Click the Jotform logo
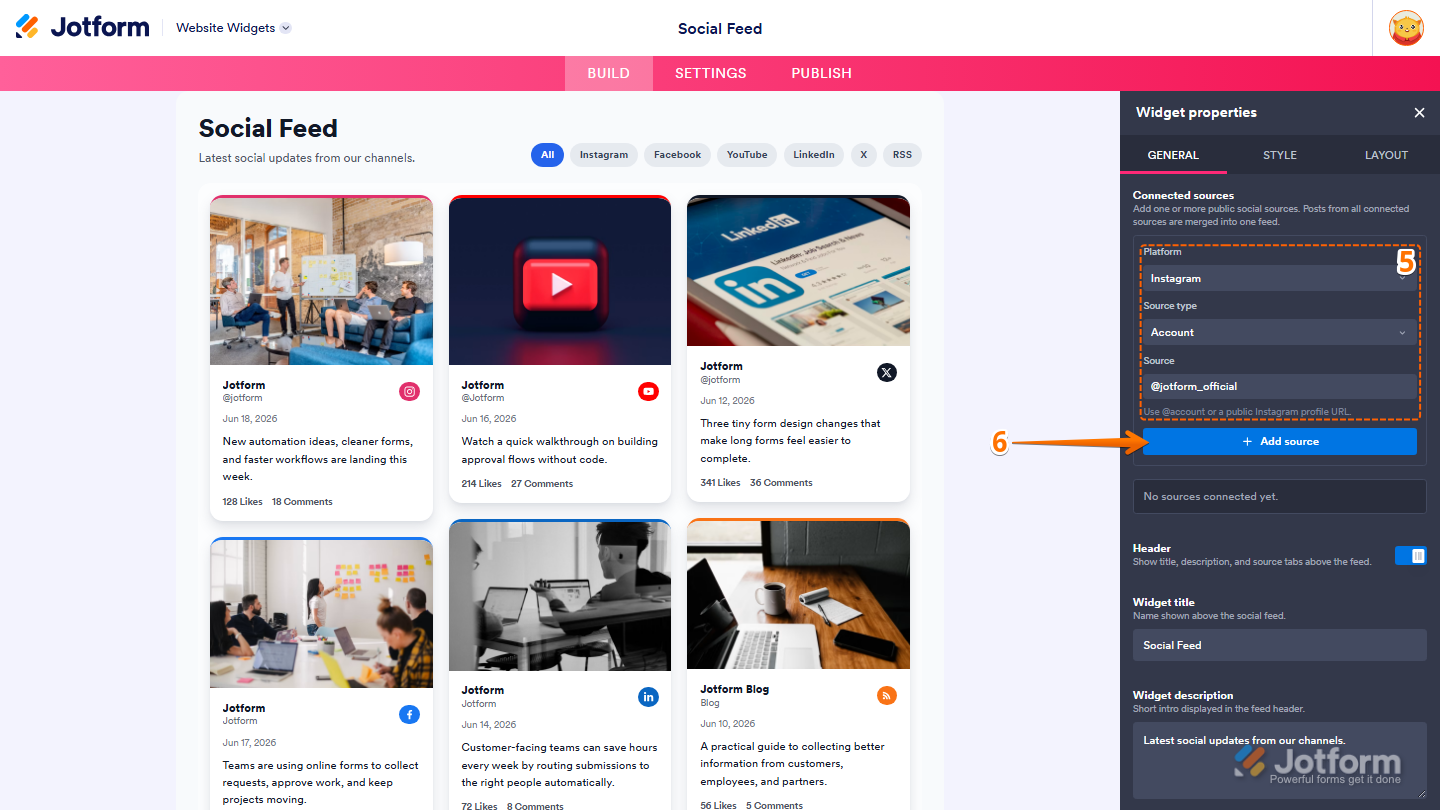This screenshot has width=1440, height=810. pos(82,27)
